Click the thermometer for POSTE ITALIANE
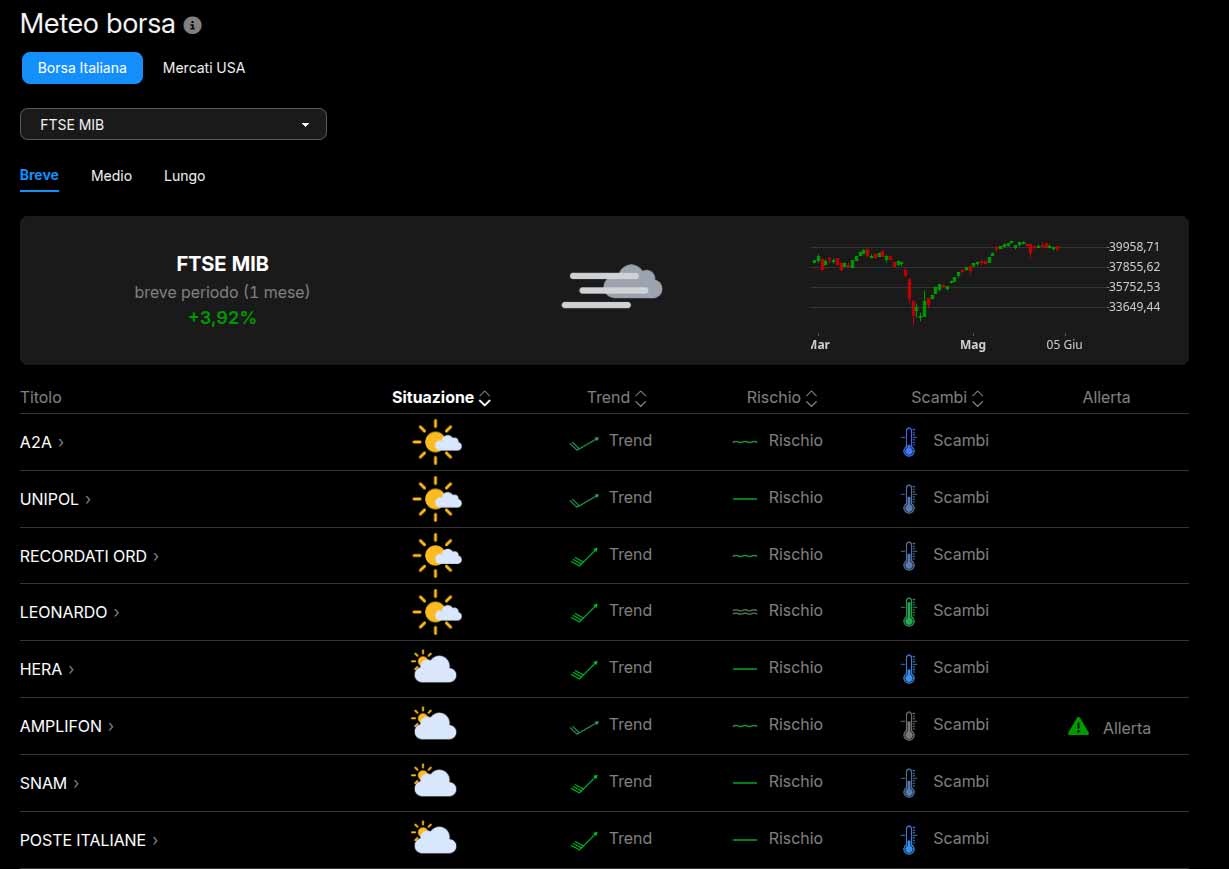The image size is (1229, 869). click(x=909, y=840)
